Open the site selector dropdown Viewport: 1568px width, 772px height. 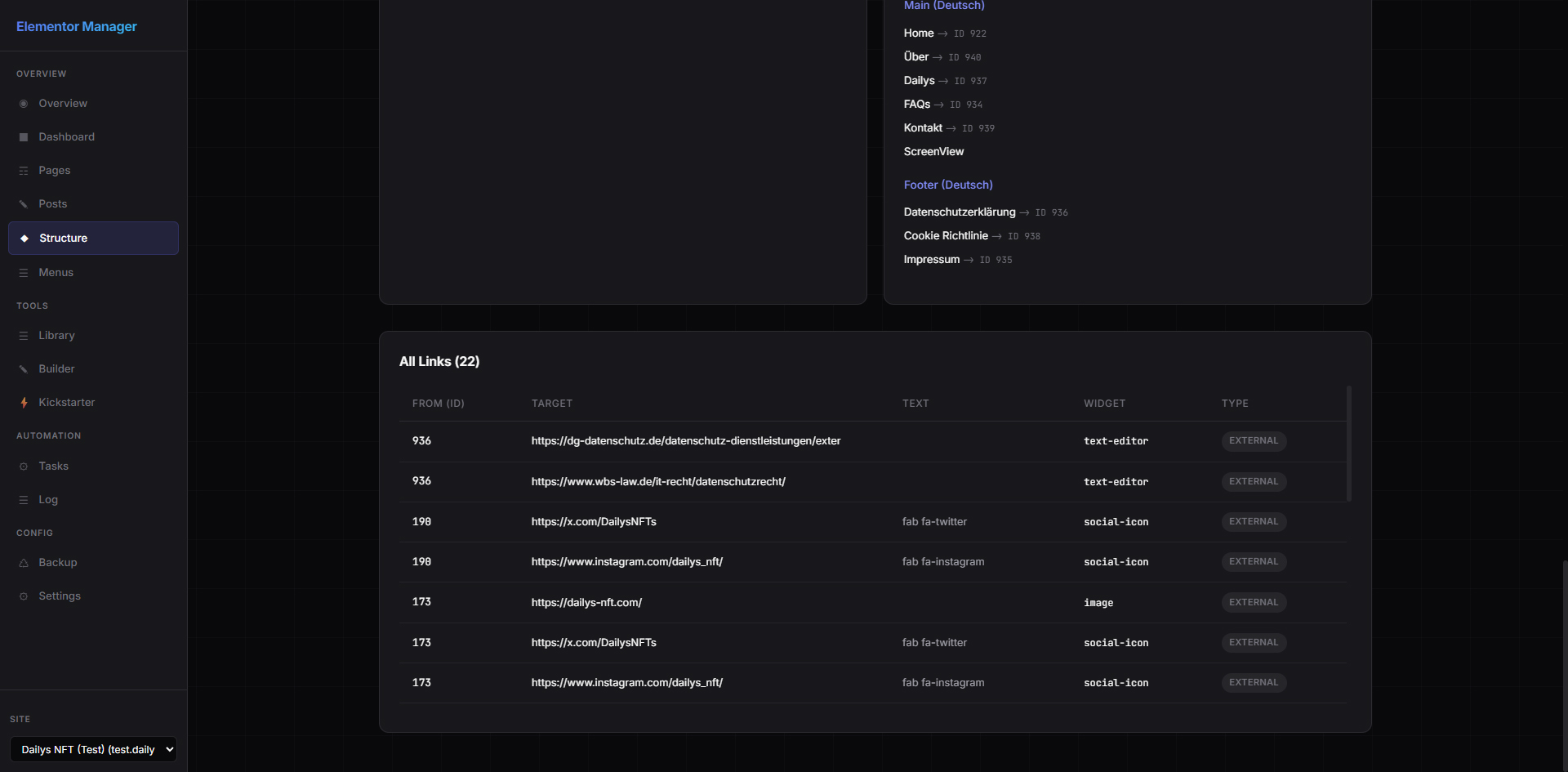[x=93, y=749]
